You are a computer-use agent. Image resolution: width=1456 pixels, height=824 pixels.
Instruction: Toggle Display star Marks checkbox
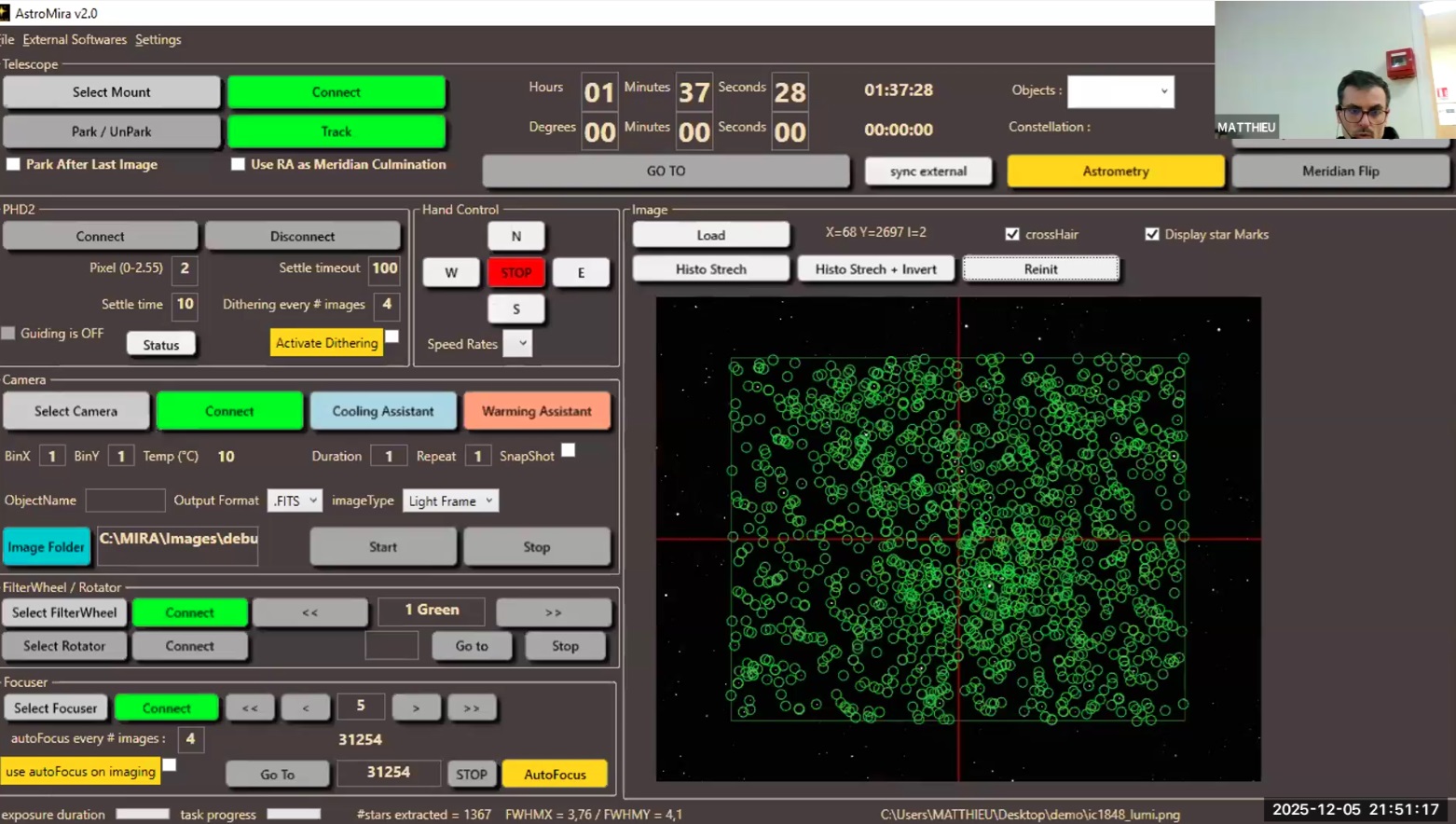[x=1152, y=234]
